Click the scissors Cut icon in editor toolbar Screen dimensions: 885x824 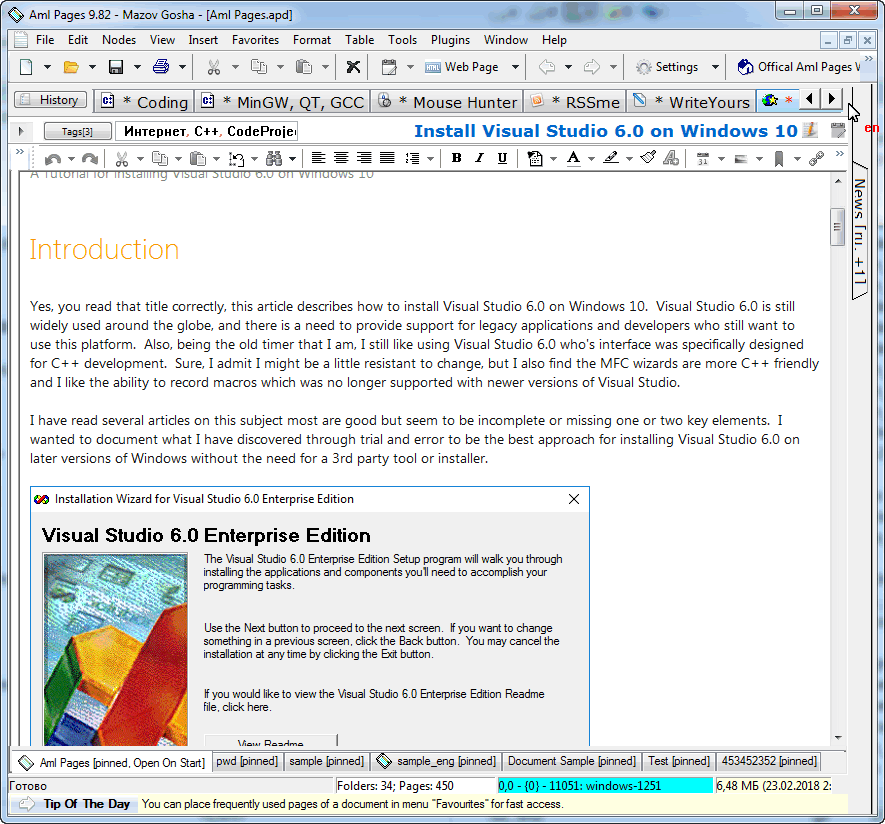(121, 159)
